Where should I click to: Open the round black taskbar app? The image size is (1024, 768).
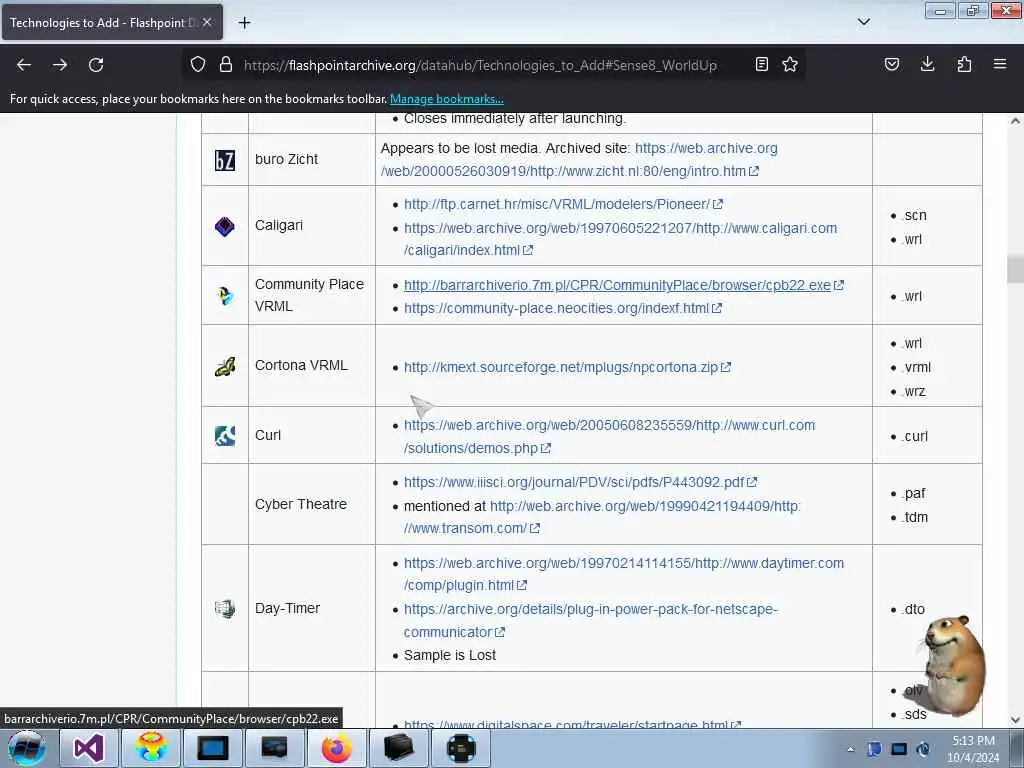(460, 748)
